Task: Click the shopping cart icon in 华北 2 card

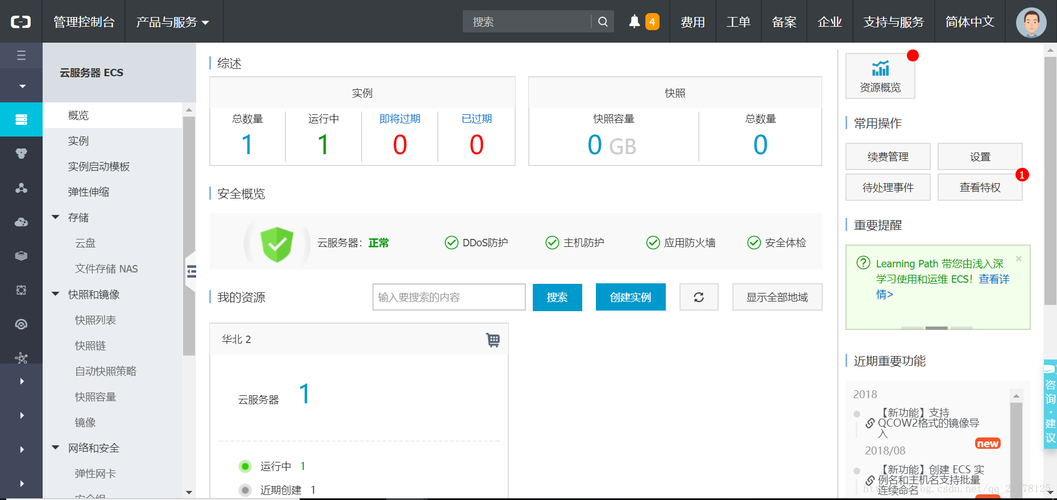Action: click(x=493, y=340)
